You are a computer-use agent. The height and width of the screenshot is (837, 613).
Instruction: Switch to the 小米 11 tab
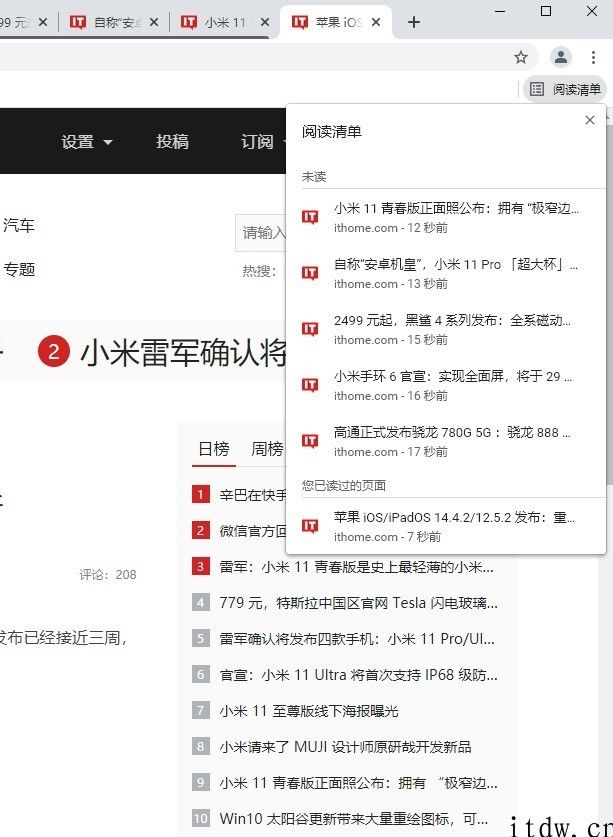point(225,22)
